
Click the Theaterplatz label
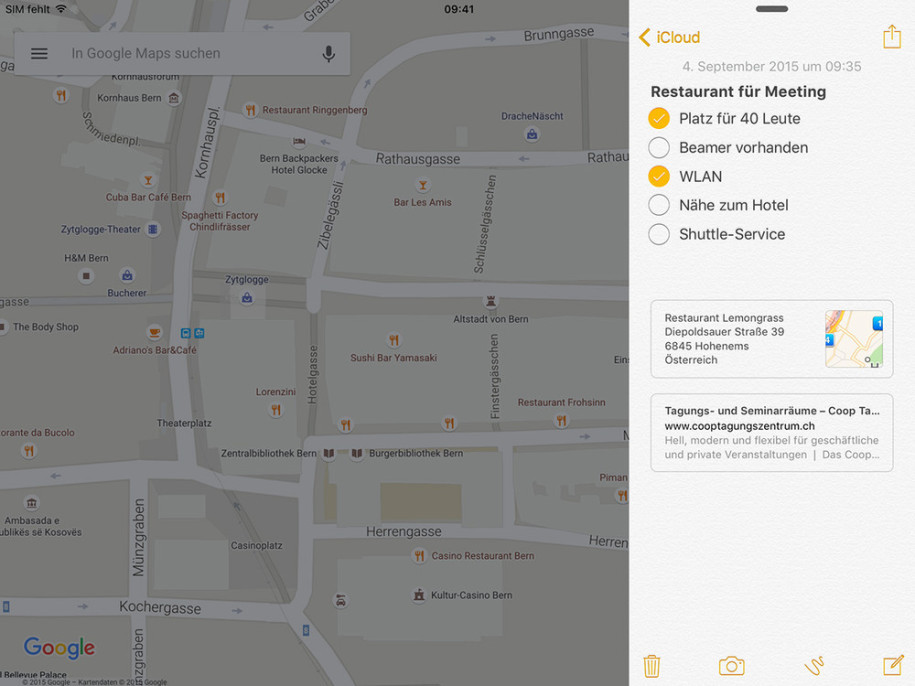click(184, 423)
